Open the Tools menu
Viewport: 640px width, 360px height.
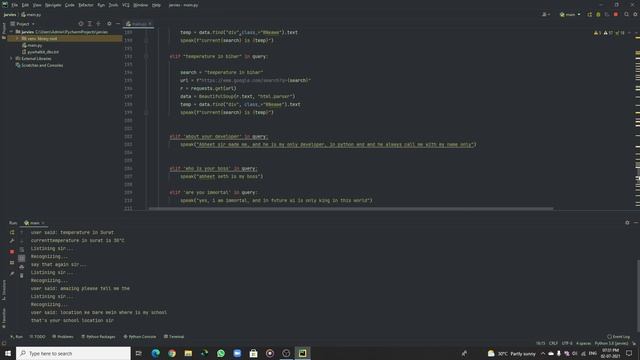(113, 5)
